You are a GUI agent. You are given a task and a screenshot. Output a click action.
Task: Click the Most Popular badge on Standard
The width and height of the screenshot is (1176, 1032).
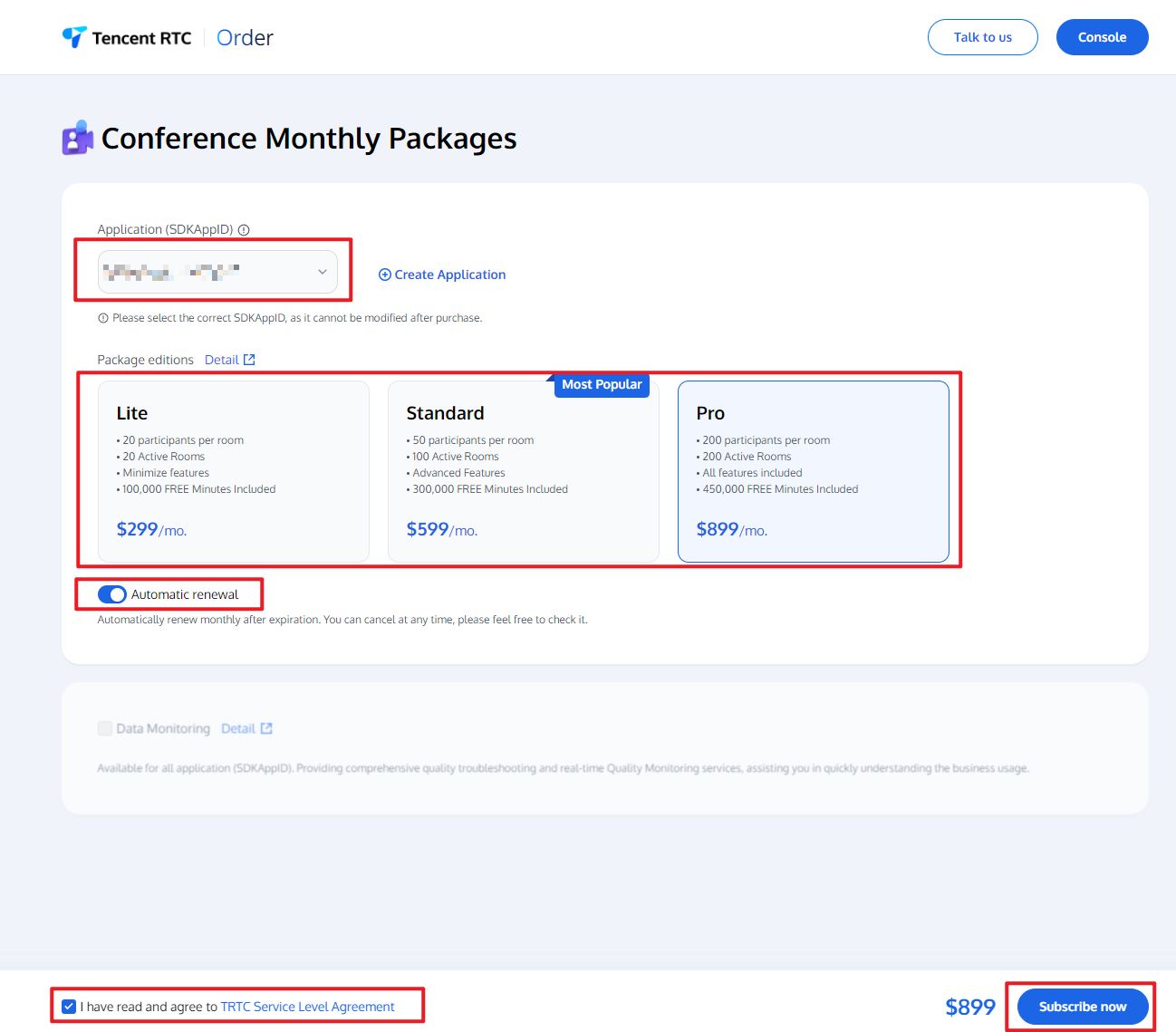pyautogui.click(x=602, y=385)
